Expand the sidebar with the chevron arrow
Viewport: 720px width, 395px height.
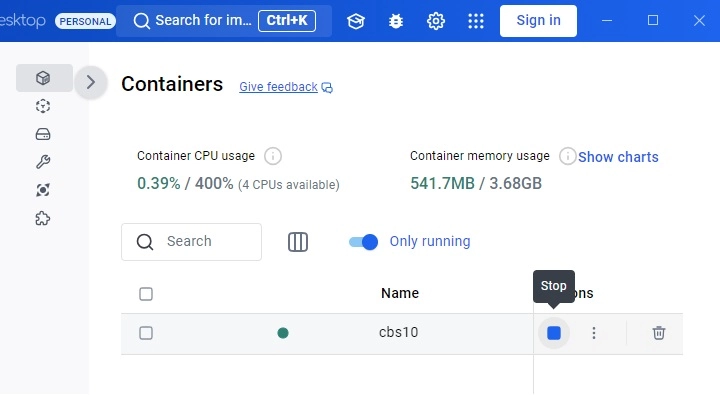[x=91, y=82]
